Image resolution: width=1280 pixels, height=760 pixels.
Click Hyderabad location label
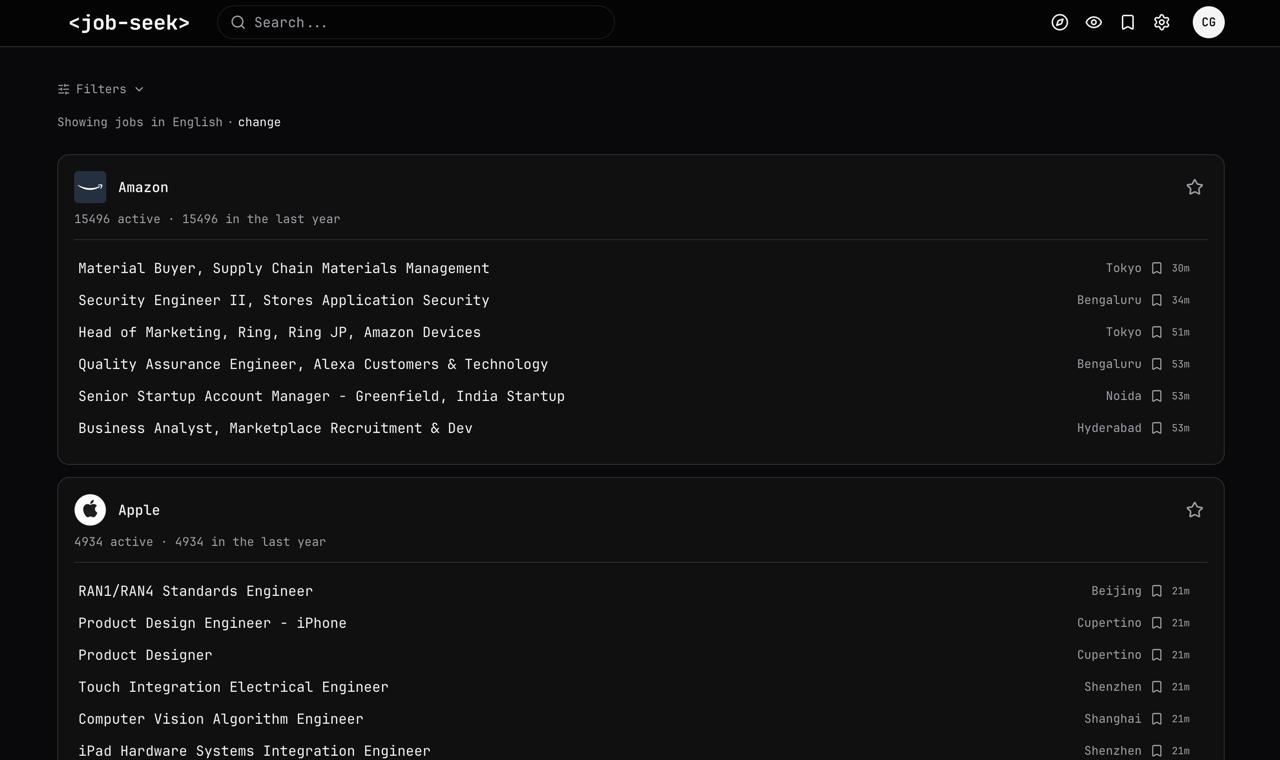1109,428
